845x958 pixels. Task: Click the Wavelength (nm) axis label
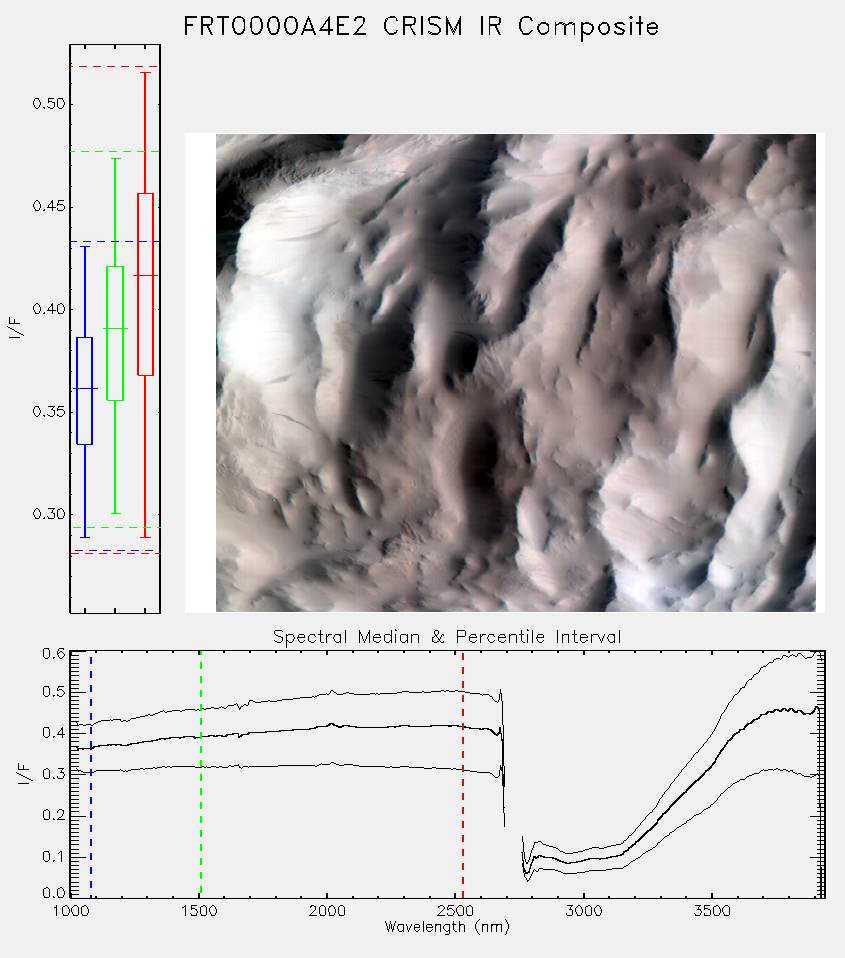coord(447,927)
